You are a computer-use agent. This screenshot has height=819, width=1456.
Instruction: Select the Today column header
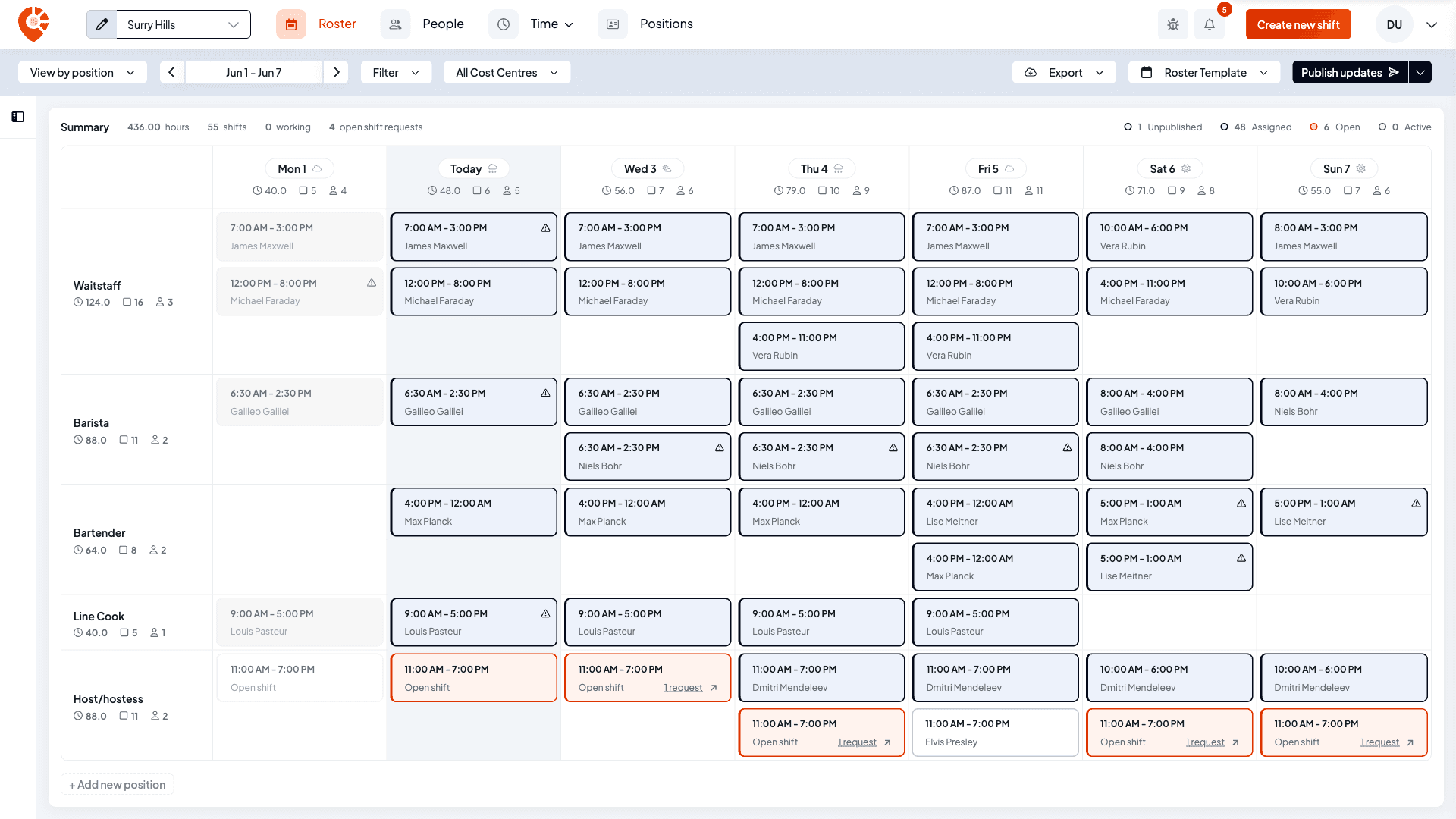(x=473, y=168)
